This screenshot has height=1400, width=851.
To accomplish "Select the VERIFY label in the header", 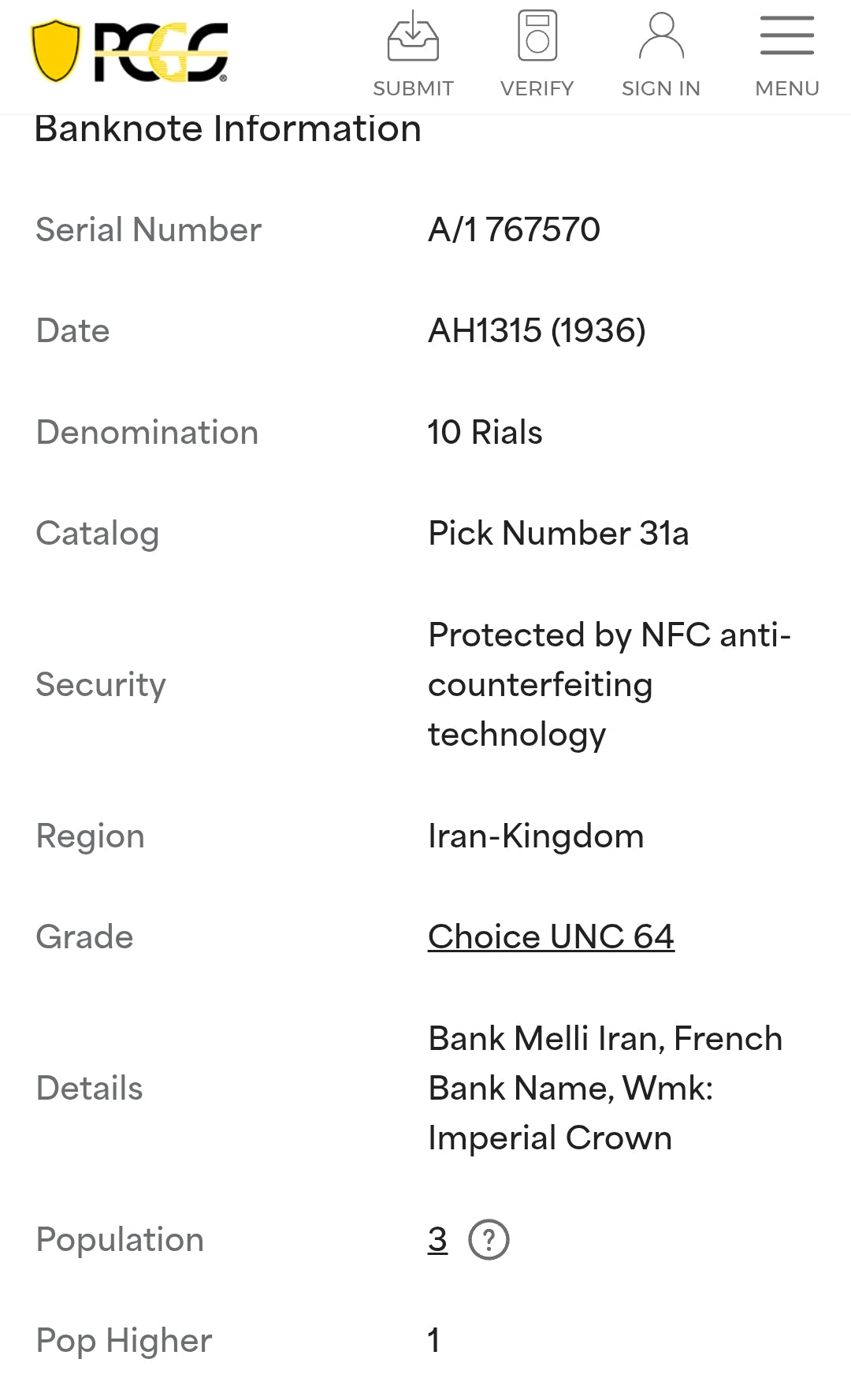I will [537, 88].
